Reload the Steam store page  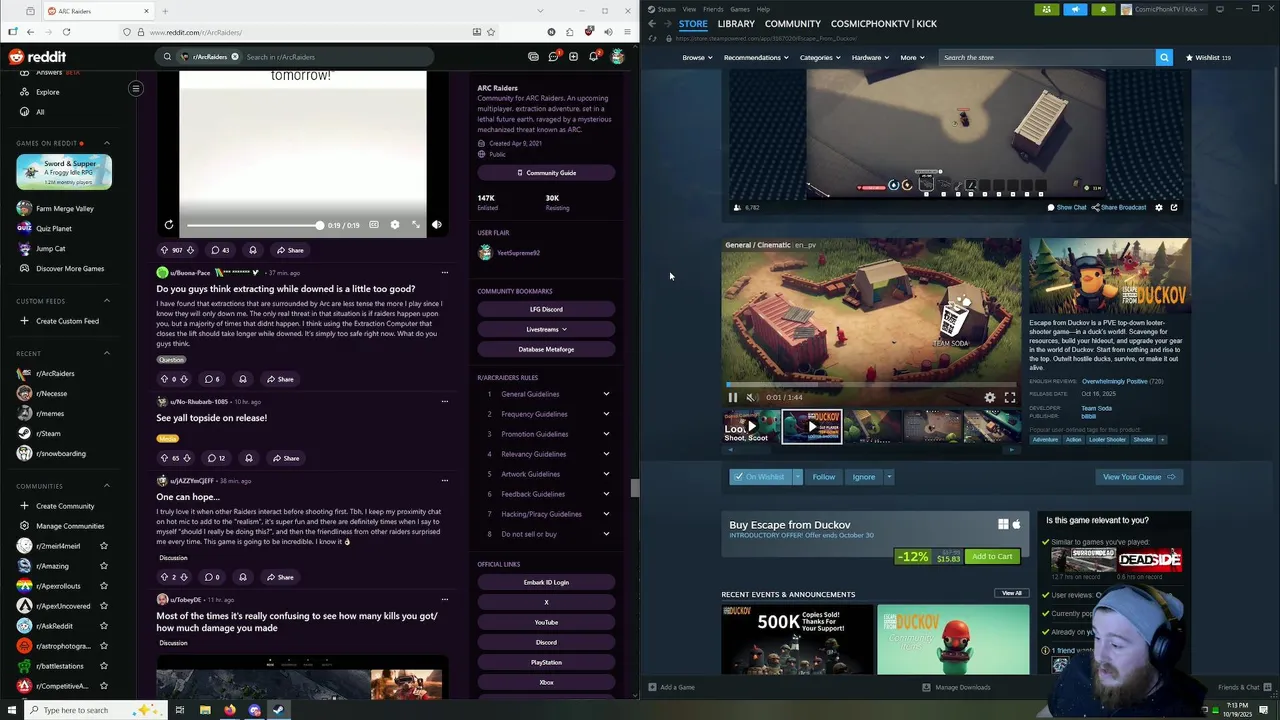pyautogui.click(x=653, y=38)
